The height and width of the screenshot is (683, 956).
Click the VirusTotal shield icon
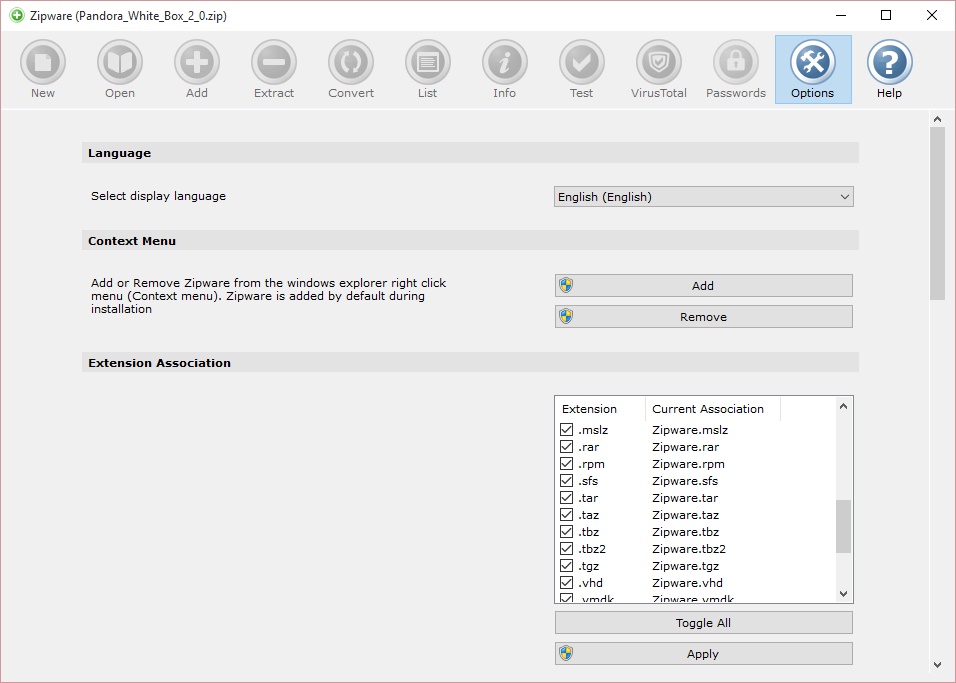[658, 62]
